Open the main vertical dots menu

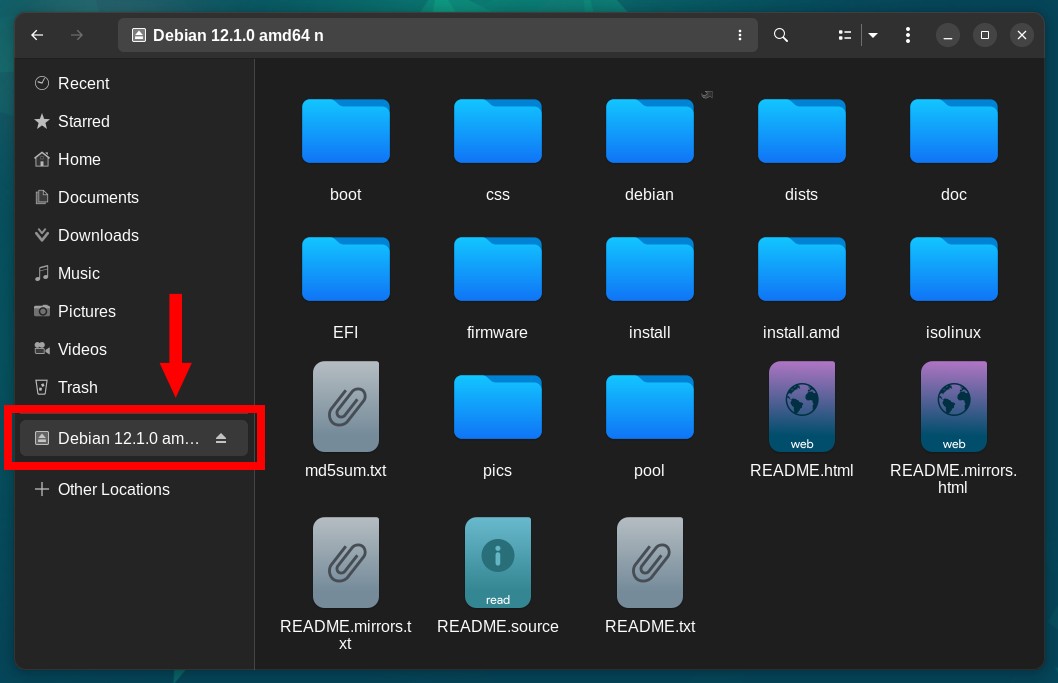[908, 35]
